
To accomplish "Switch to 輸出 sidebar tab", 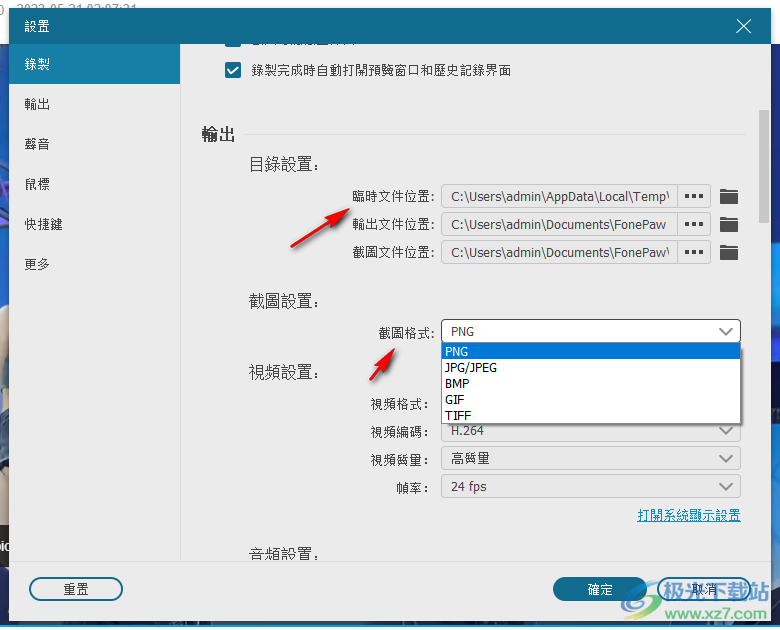I will click(95, 104).
